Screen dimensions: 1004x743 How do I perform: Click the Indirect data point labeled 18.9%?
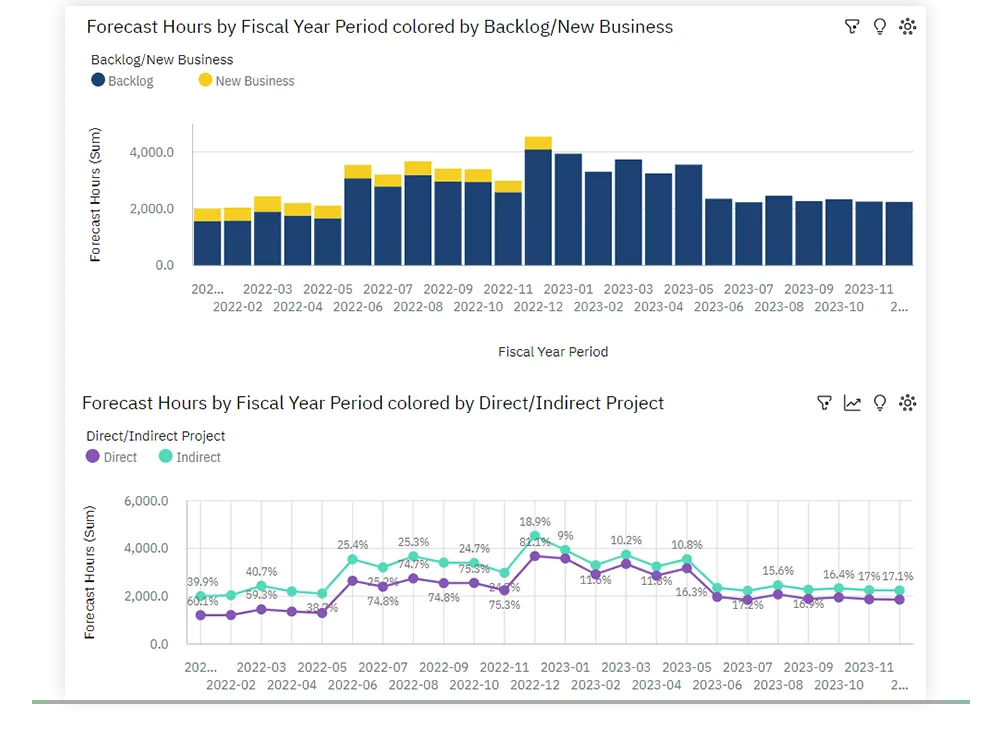(535, 537)
